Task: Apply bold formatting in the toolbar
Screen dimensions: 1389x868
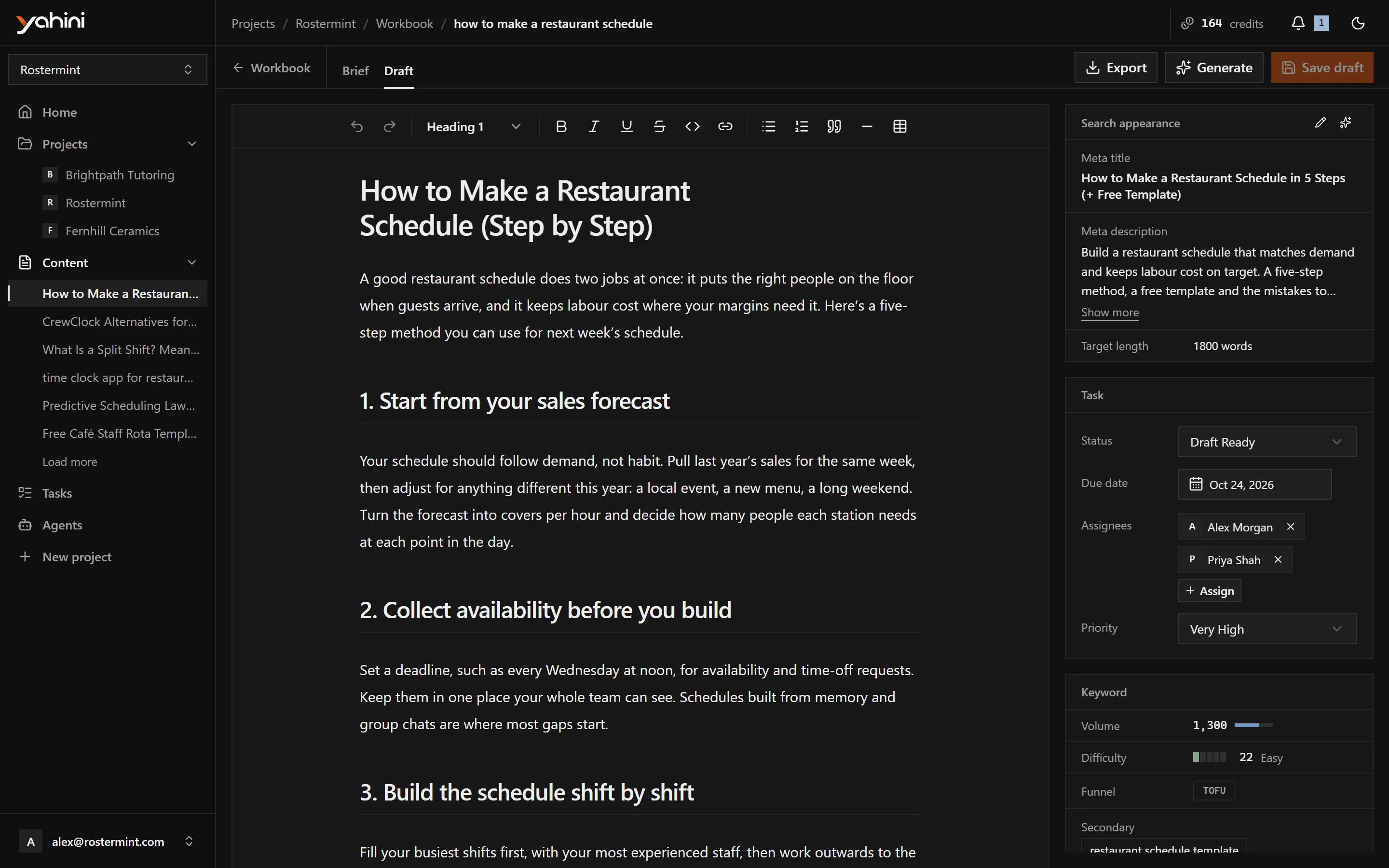Action: (561, 126)
